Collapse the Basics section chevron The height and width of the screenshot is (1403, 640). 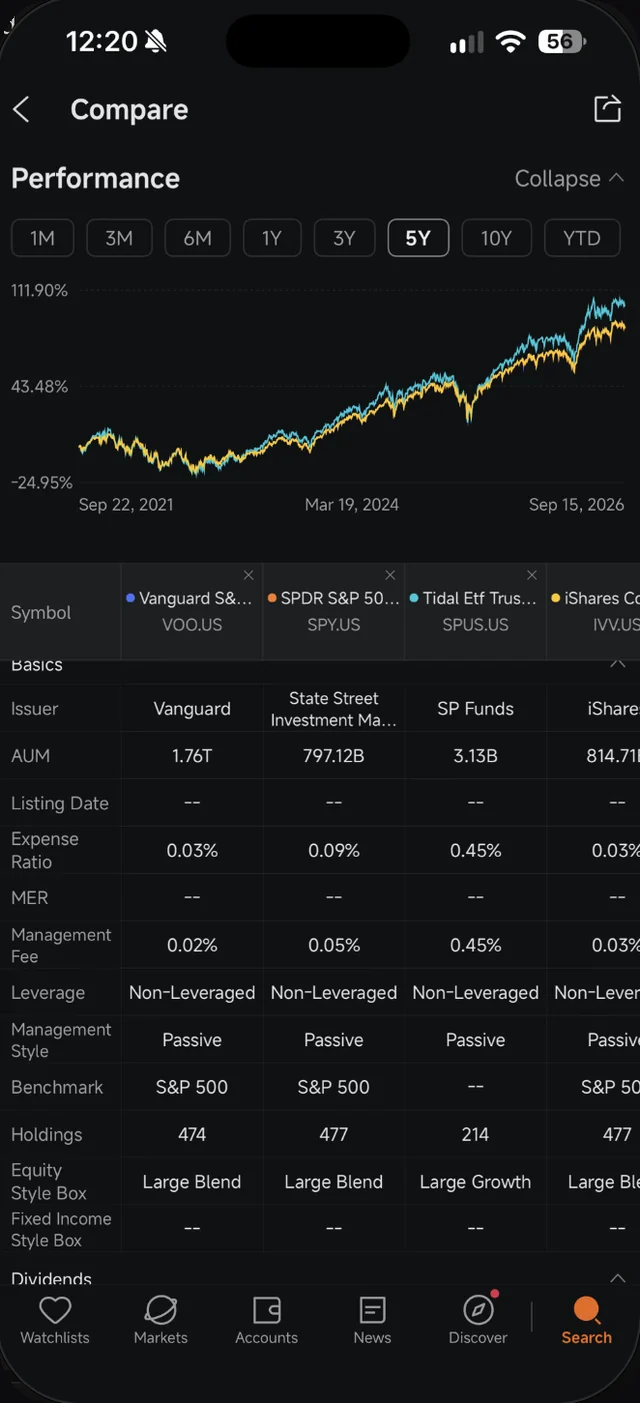[x=617, y=664]
